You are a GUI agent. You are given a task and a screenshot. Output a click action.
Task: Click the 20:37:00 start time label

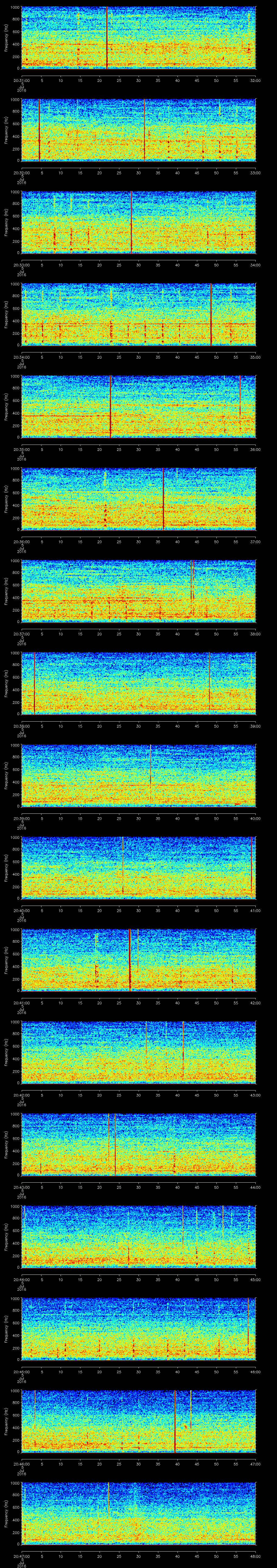coord(22,634)
